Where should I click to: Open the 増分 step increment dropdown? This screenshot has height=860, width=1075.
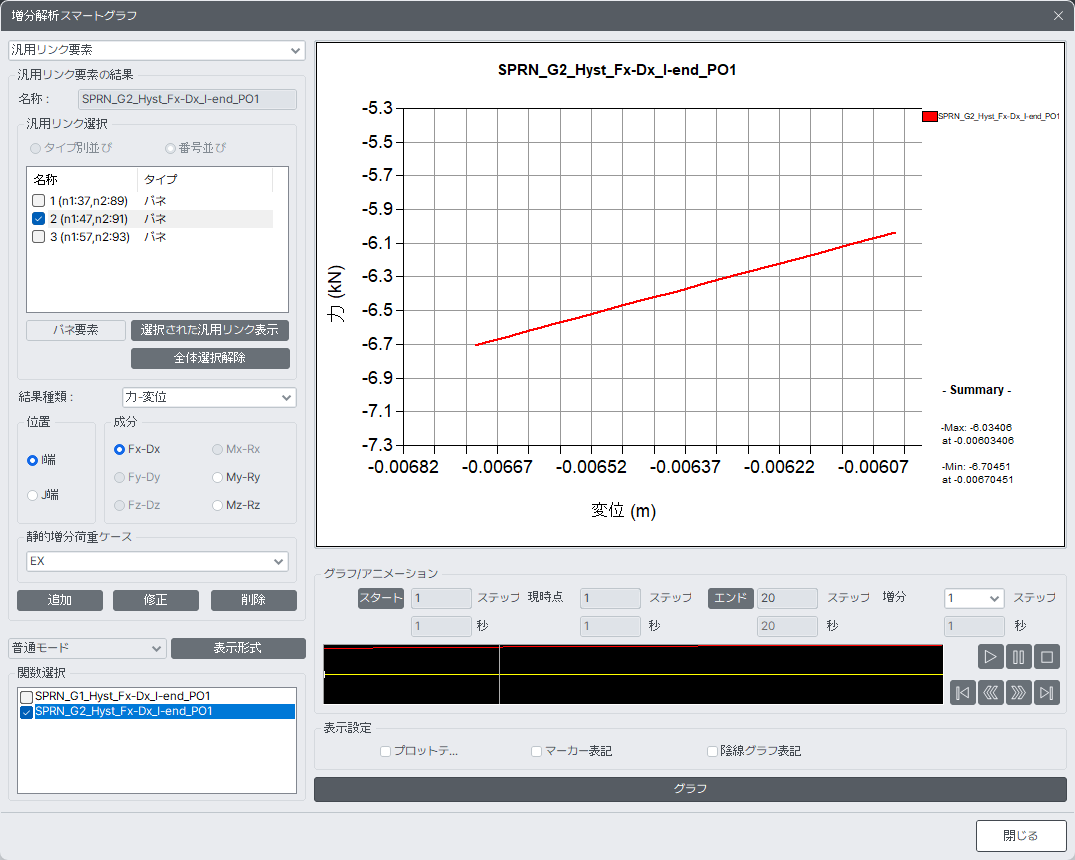[974, 598]
